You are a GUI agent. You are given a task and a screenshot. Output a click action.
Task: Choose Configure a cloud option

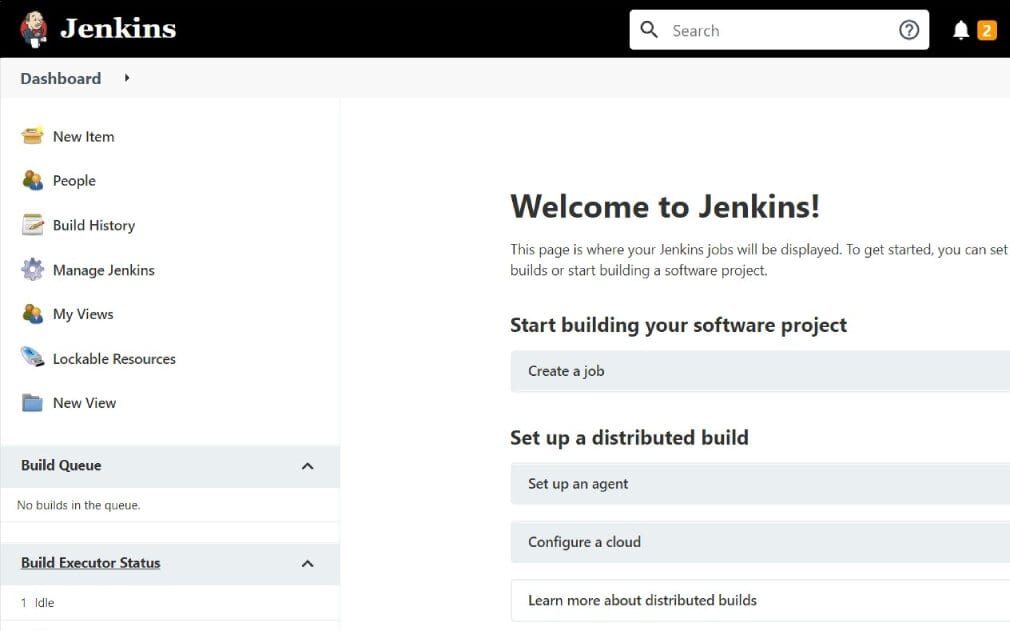[x=584, y=542]
